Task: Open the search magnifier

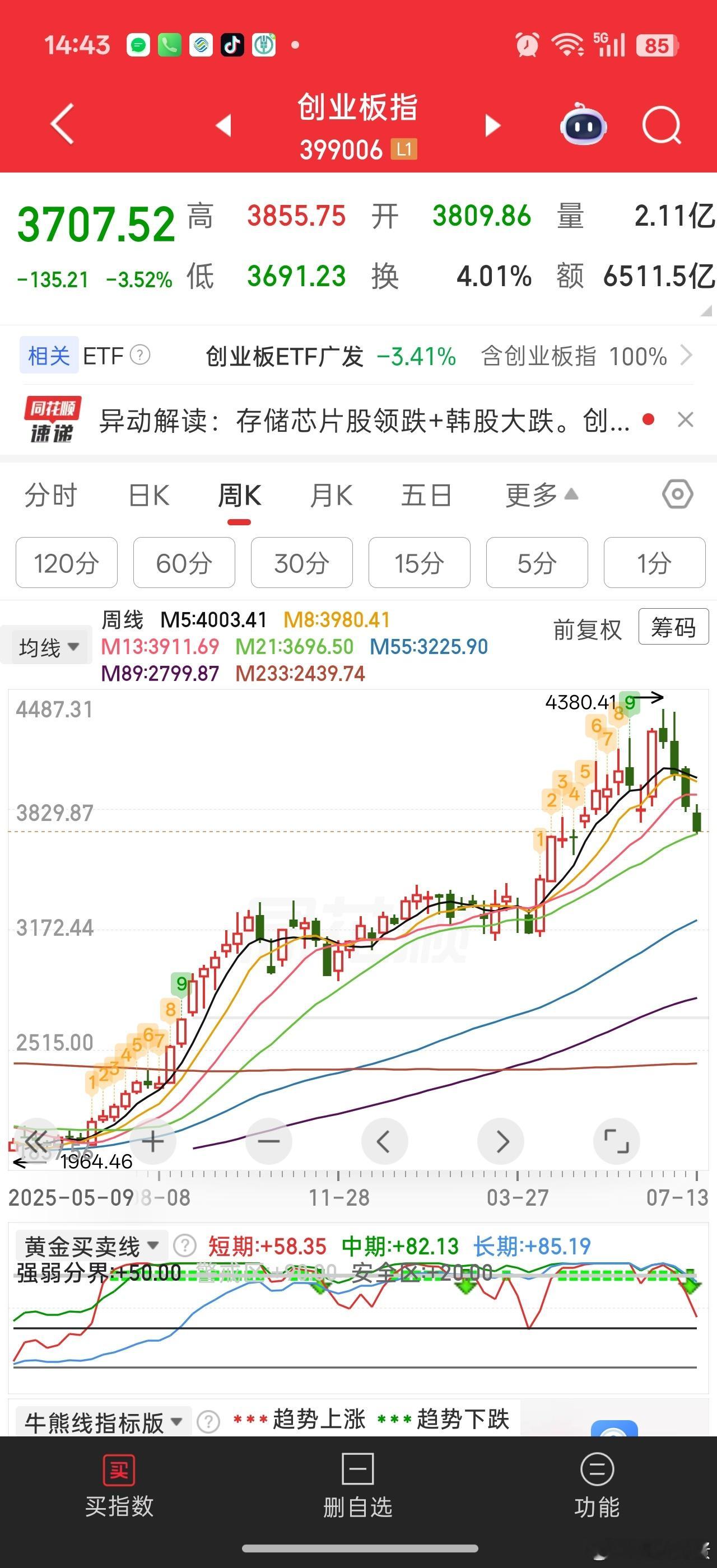Action: click(x=662, y=125)
